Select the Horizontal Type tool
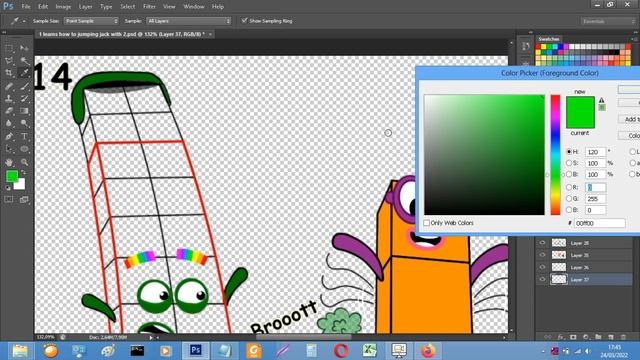 24,136
